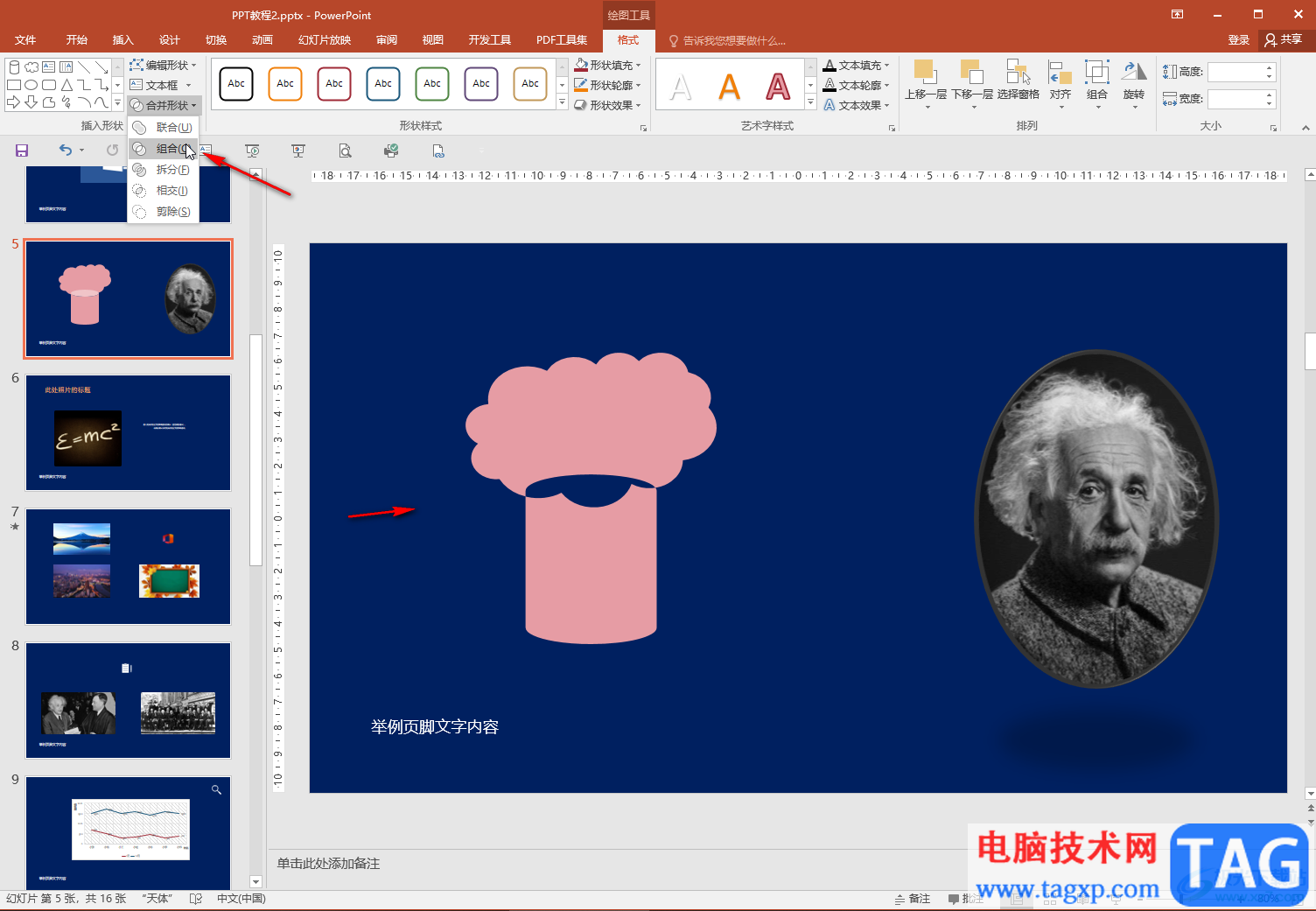Expand the WordArt styles gallery more button
This screenshot has width=1316, height=911.
pyautogui.click(x=810, y=103)
